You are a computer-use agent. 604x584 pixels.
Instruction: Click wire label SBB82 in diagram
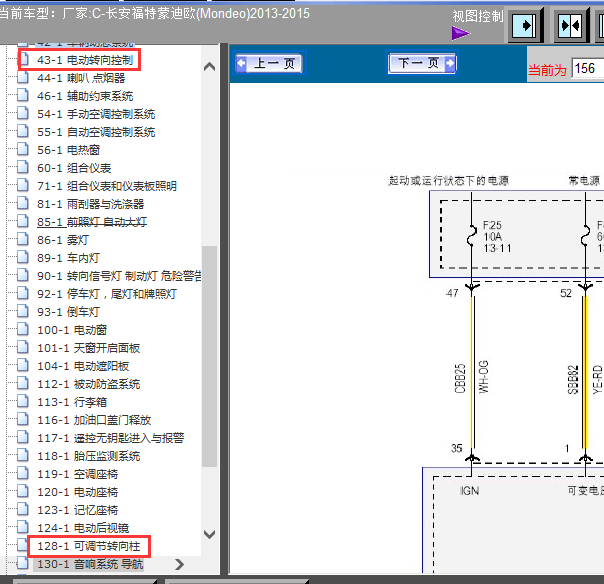[x=573, y=380]
